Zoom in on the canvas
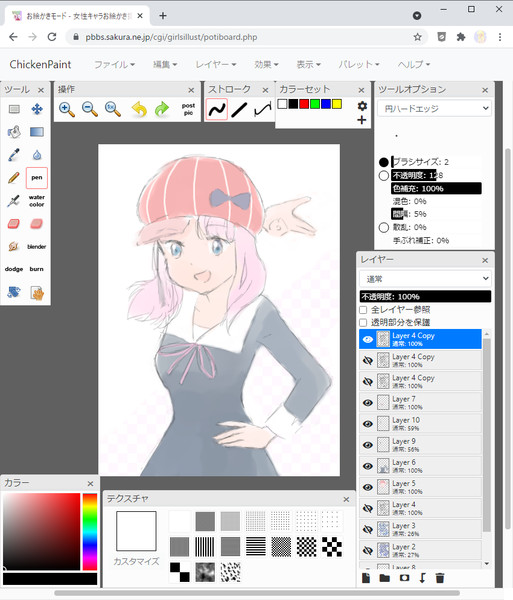513x600 pixels. point(67,109)
